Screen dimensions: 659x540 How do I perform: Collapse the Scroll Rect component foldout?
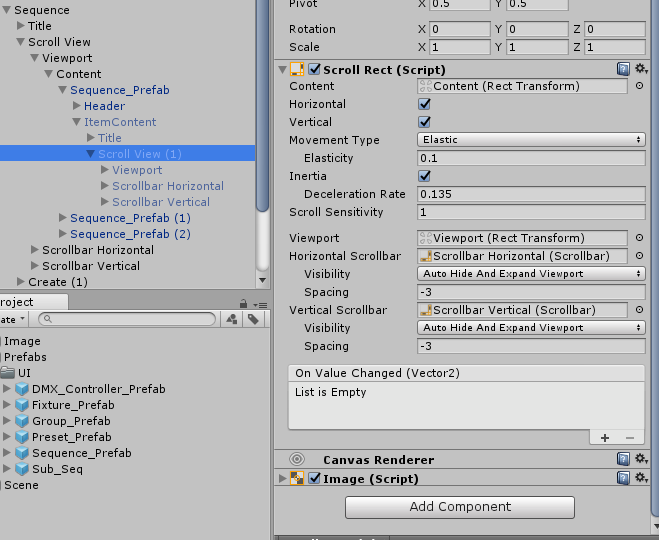tap(282, 70)
